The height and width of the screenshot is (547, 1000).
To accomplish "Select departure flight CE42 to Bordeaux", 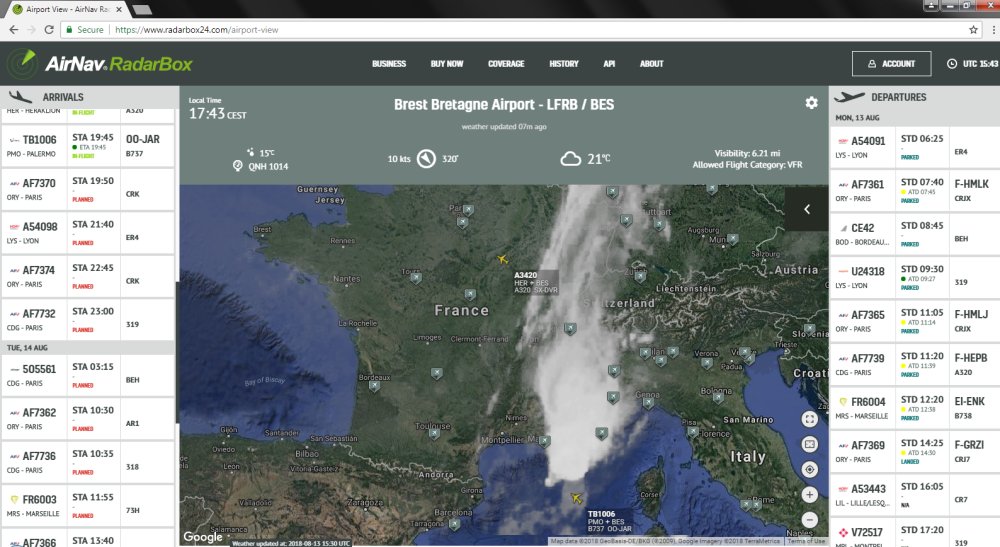I will coord(915,234).
